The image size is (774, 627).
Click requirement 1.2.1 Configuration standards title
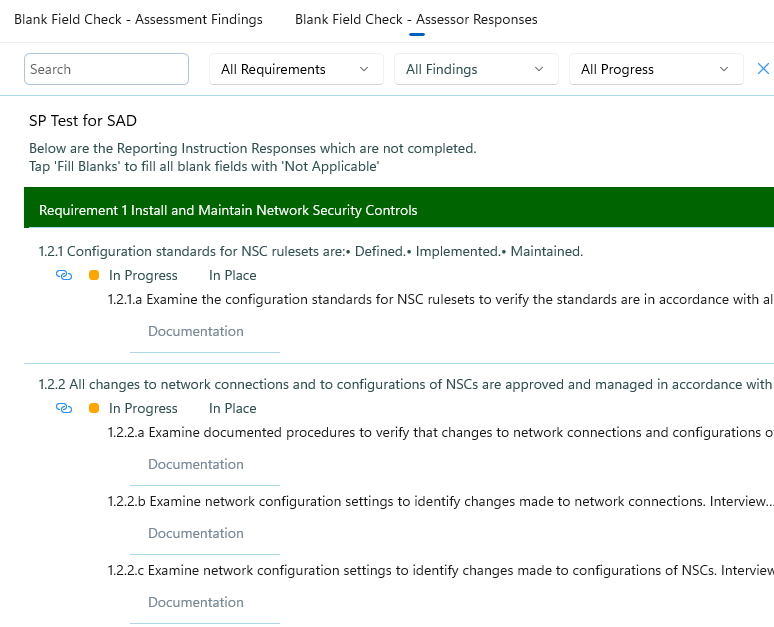tap(310, 251)
